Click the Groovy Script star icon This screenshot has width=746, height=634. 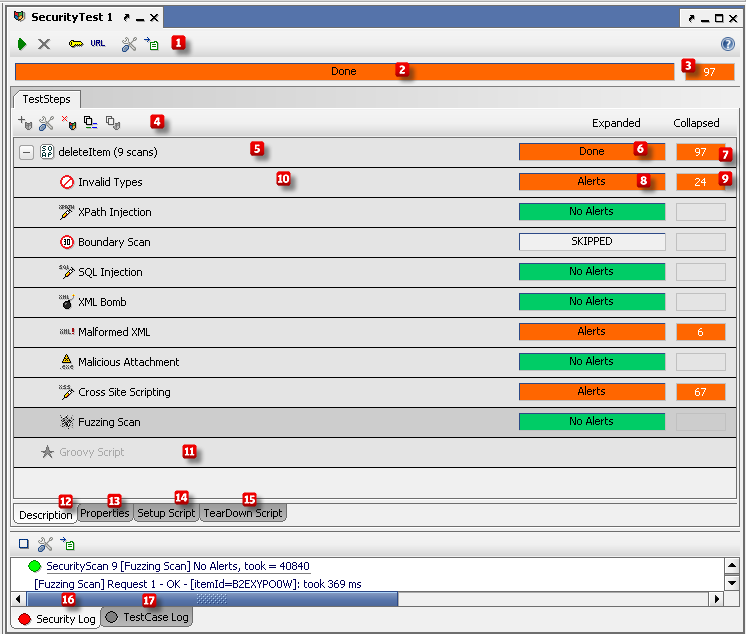47,451
